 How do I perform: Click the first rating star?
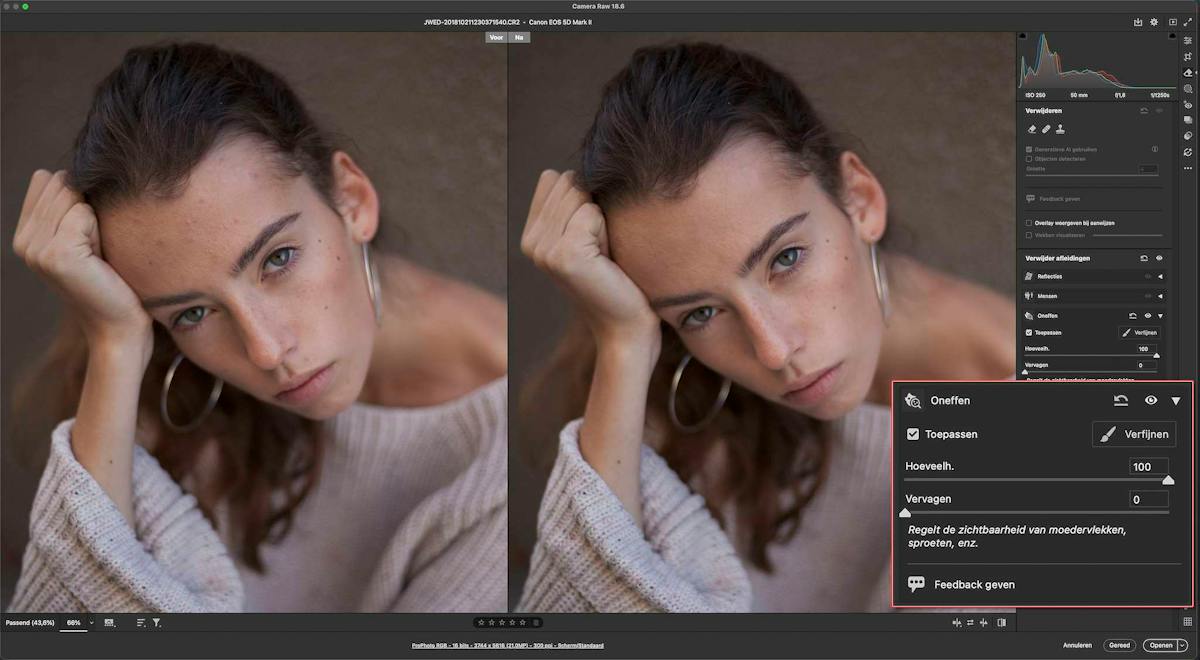pos(481,622)
